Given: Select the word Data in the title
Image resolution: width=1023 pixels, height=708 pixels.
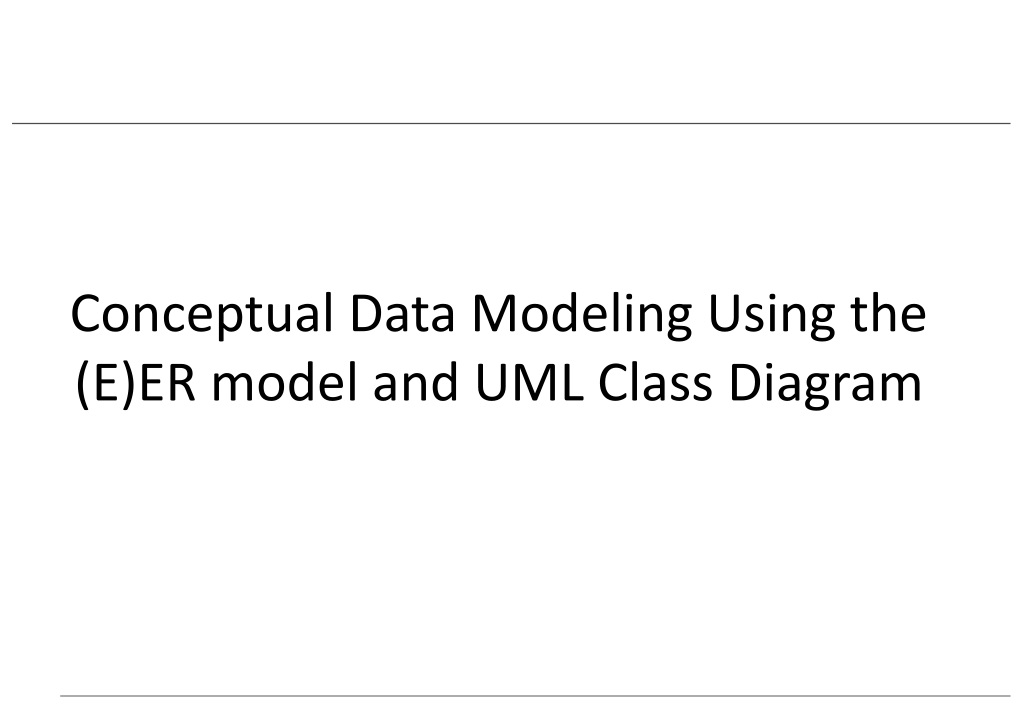Looking at the screenshot, I should pyautogui.click(x=401, y=313).
